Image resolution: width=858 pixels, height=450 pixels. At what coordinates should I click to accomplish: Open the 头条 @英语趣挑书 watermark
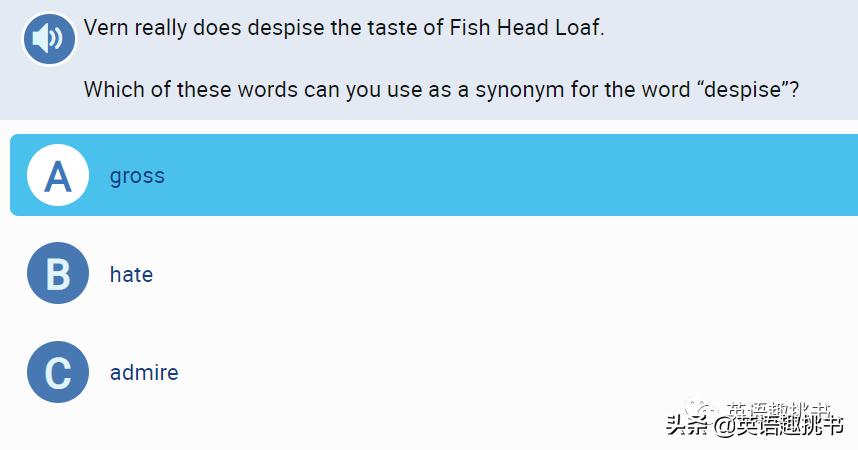pos(756,425)
